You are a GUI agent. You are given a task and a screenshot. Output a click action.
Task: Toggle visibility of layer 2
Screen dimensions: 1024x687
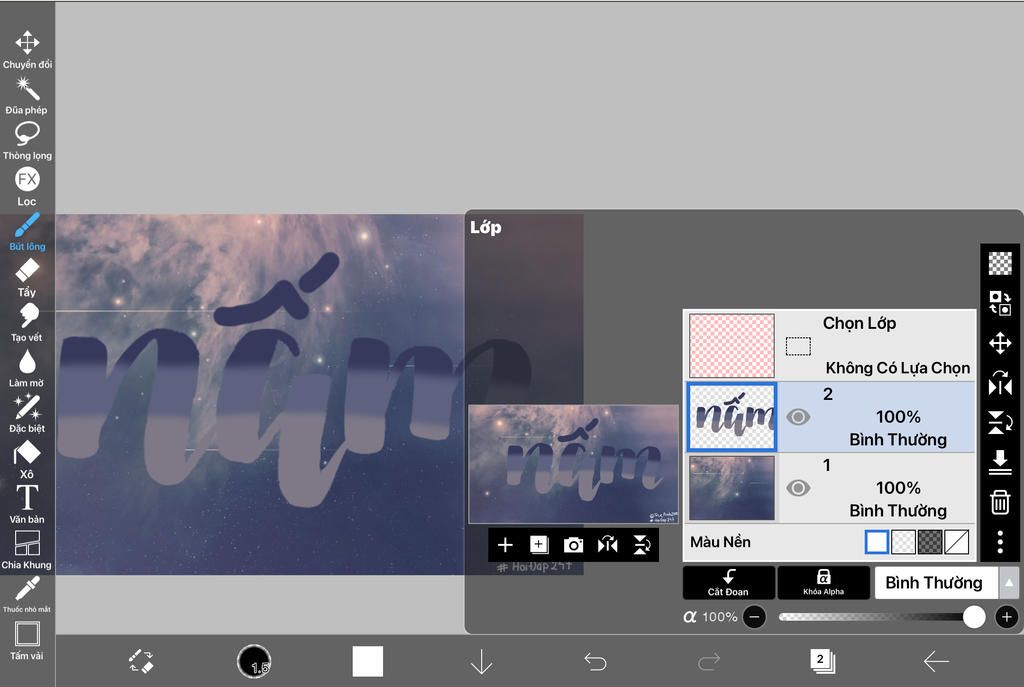pos(797,417)
